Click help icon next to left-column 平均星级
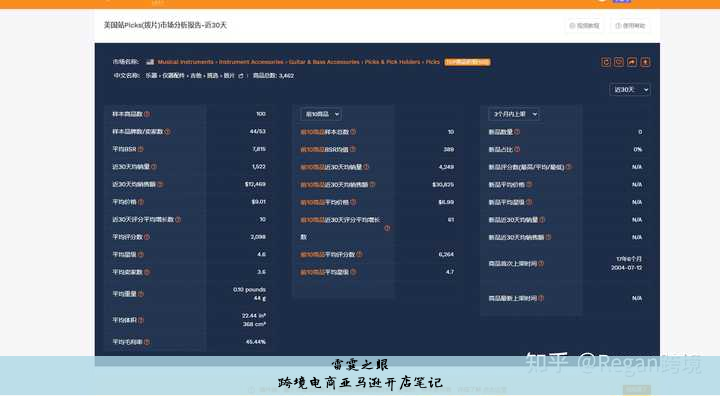Viewport: 720px width, 396px height. point(141,254)
